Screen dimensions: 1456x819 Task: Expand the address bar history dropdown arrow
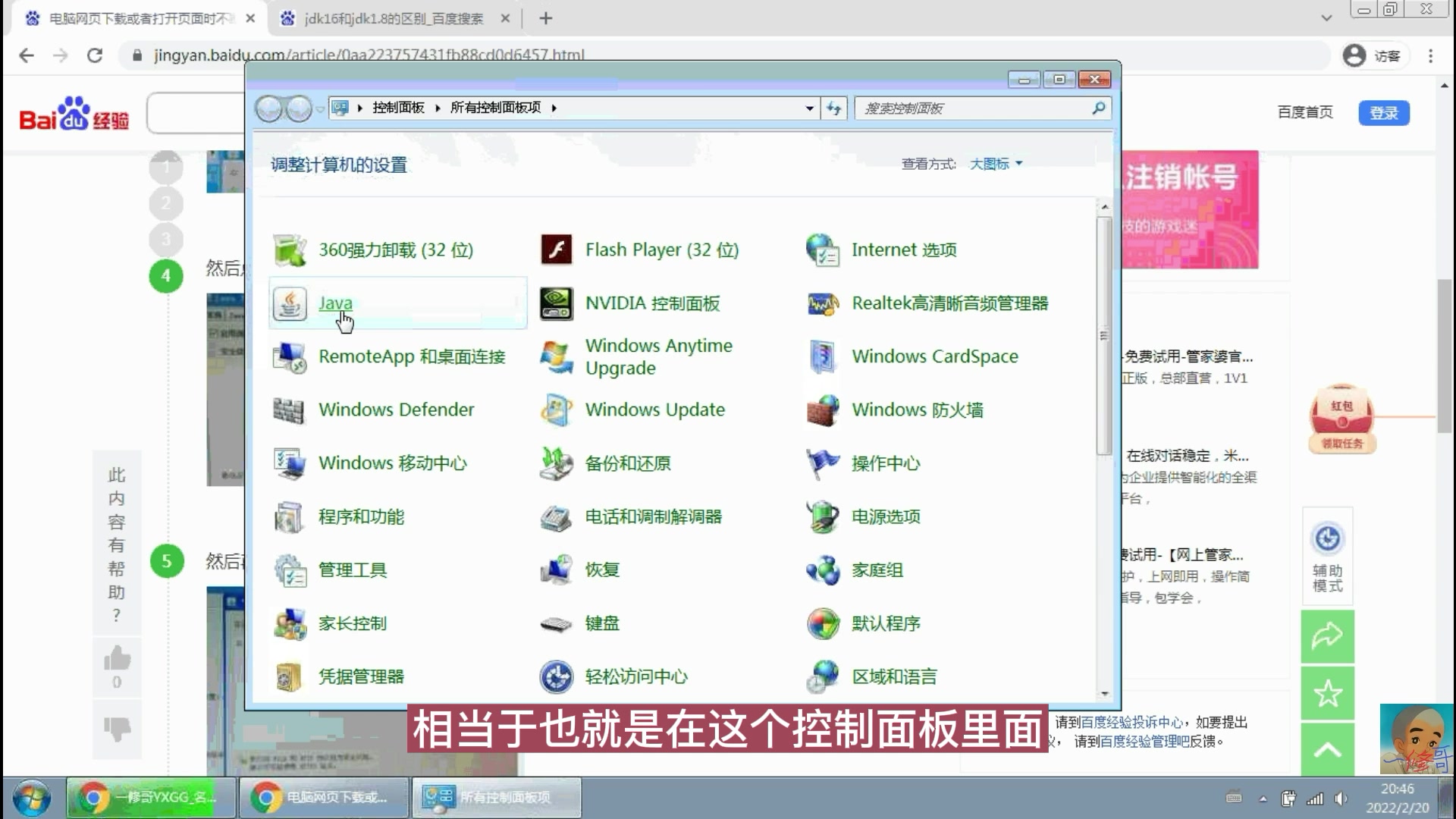(810, 108)
